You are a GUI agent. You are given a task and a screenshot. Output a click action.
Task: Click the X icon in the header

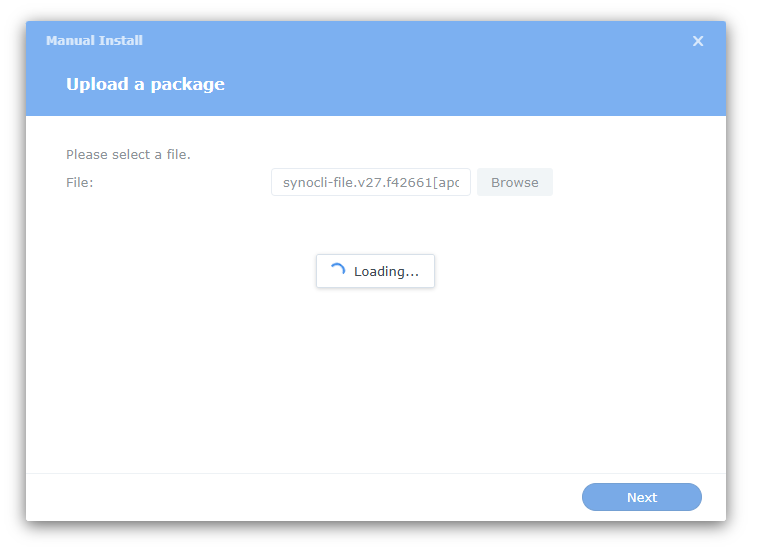tap(698, 41)
